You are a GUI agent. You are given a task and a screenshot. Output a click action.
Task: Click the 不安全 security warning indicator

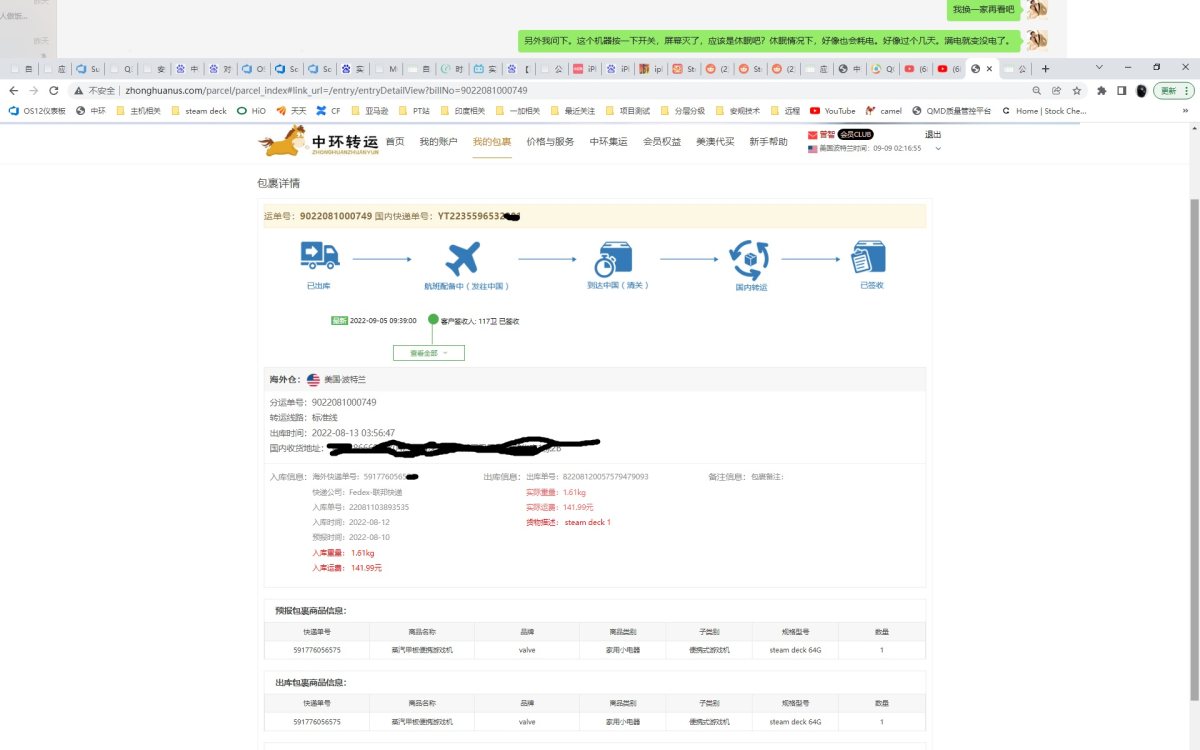[x=95, y=90]
